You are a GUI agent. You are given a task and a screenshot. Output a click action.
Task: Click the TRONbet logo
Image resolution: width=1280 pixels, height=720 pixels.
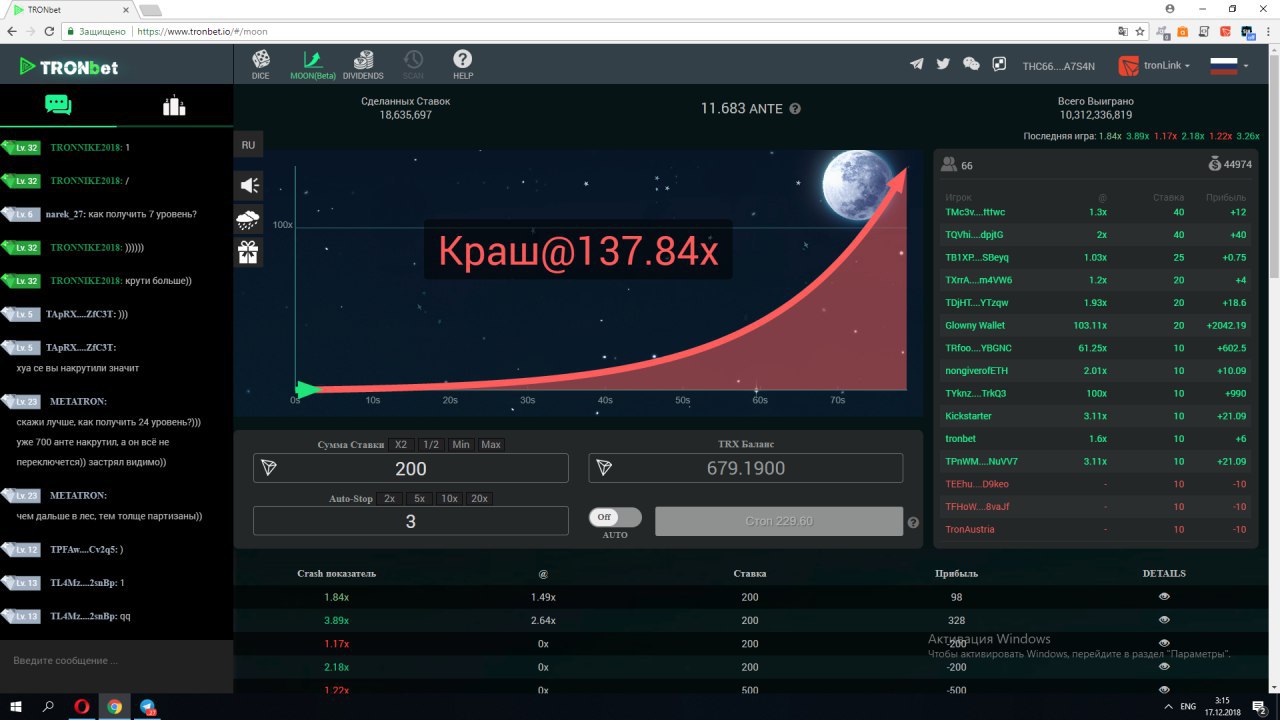[x=69, y=67]
